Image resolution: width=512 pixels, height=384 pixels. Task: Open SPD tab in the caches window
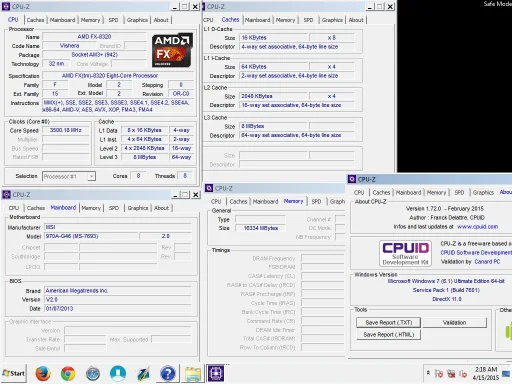[308, 20]
